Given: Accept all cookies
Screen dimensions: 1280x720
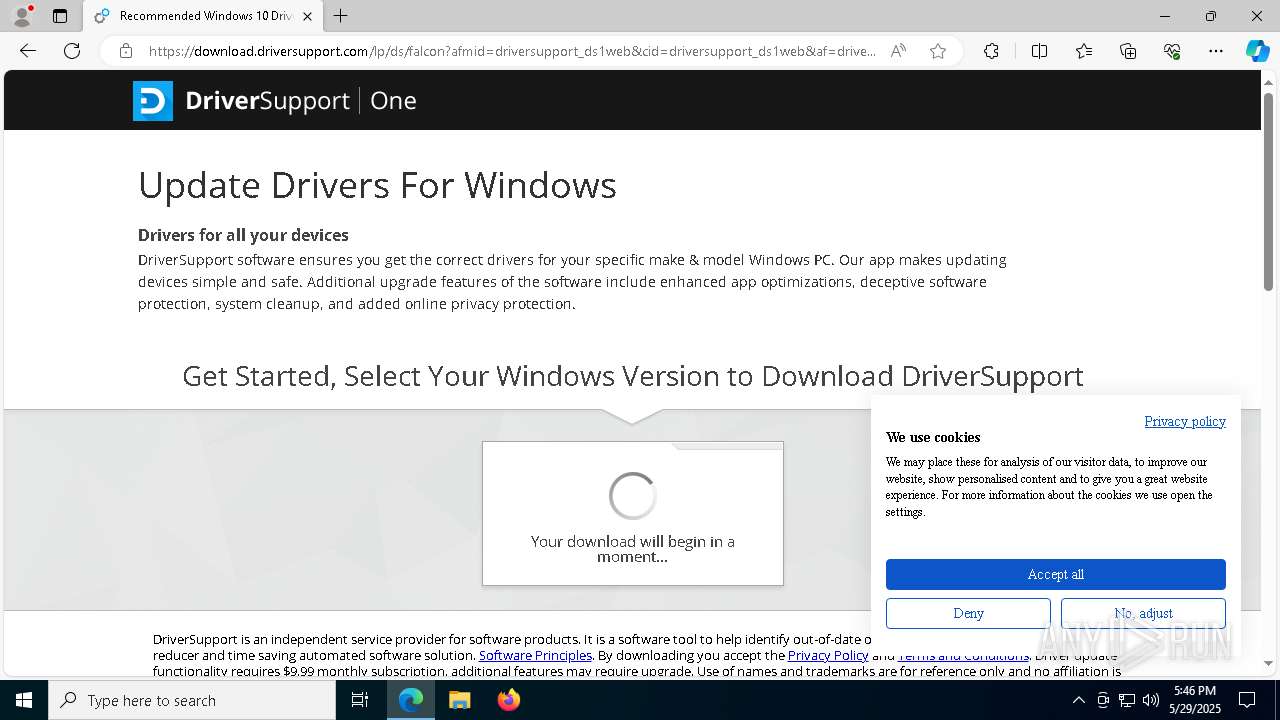Looking at the screenshot, I should click(x=1055, y=574).
